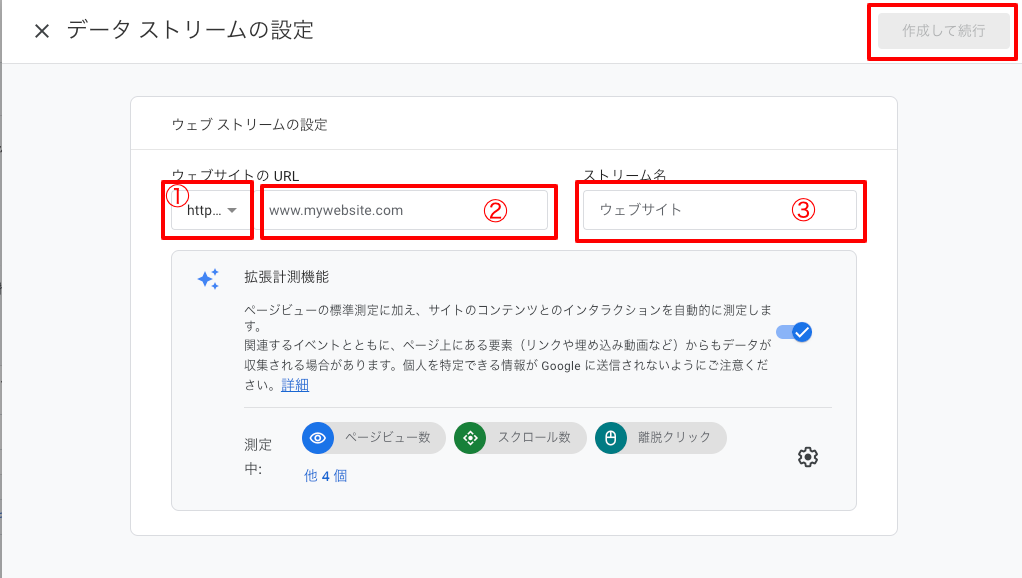Open enhanced measurement gear settings
This screenshot has width=1022, height=578.
point(808,457)
